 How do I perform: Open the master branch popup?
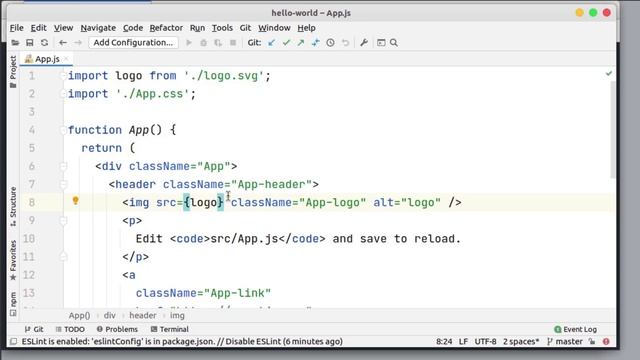coord(565,341)
